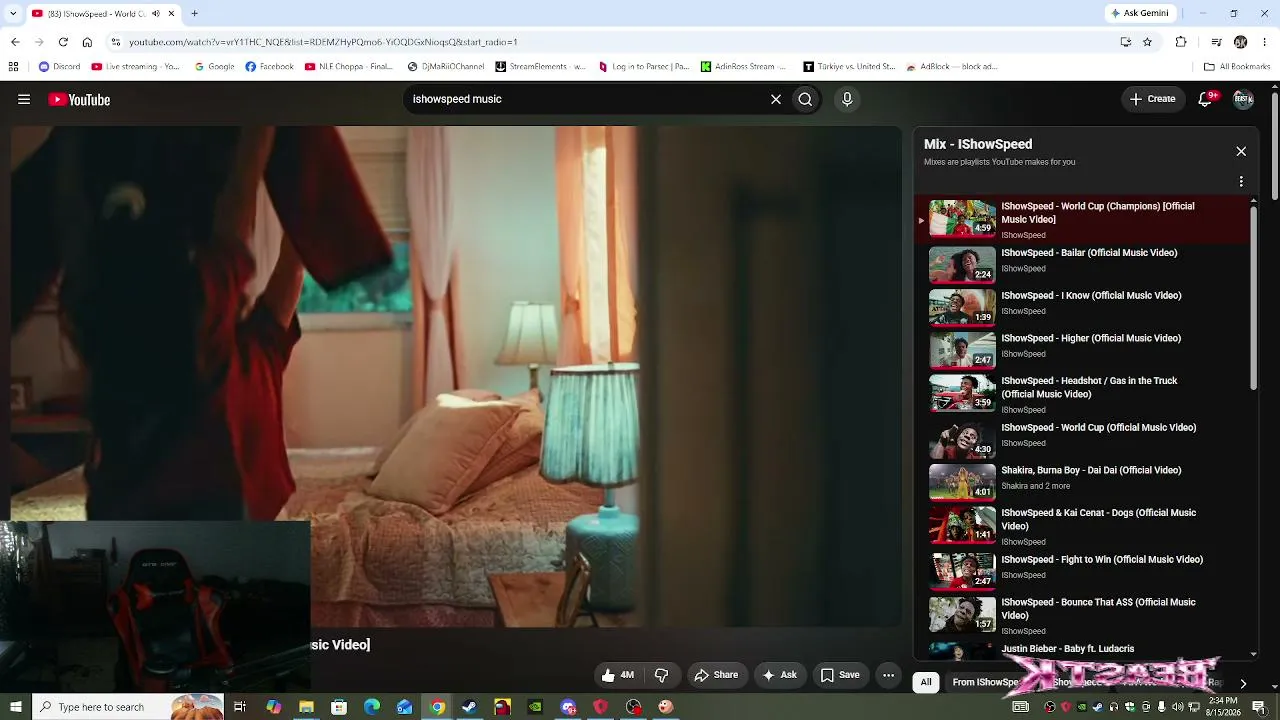Go back in Chrome
This screenshot has width=1280, height=720.
point(15,42)
